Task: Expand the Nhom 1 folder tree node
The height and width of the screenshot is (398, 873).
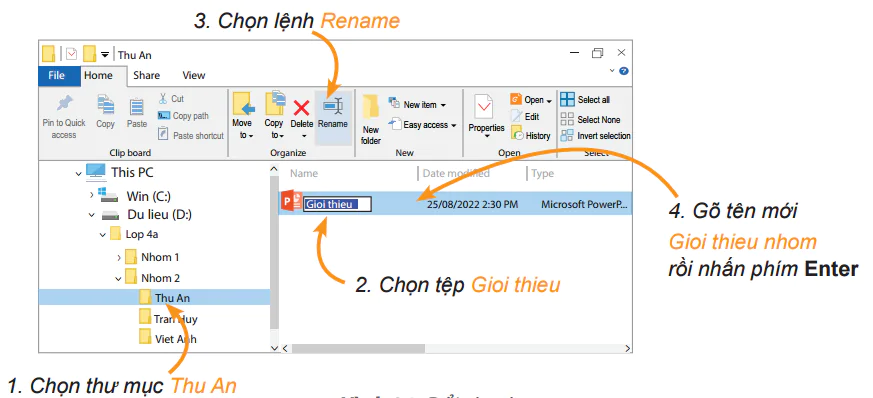Action: point(119,257)
